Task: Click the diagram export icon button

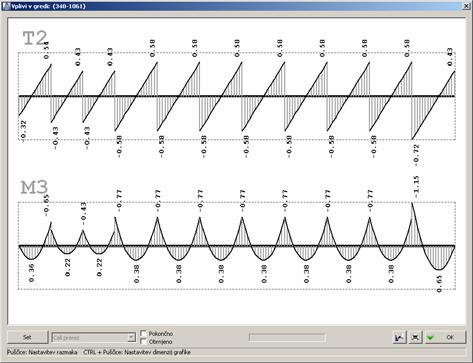Action: point(399,338)
